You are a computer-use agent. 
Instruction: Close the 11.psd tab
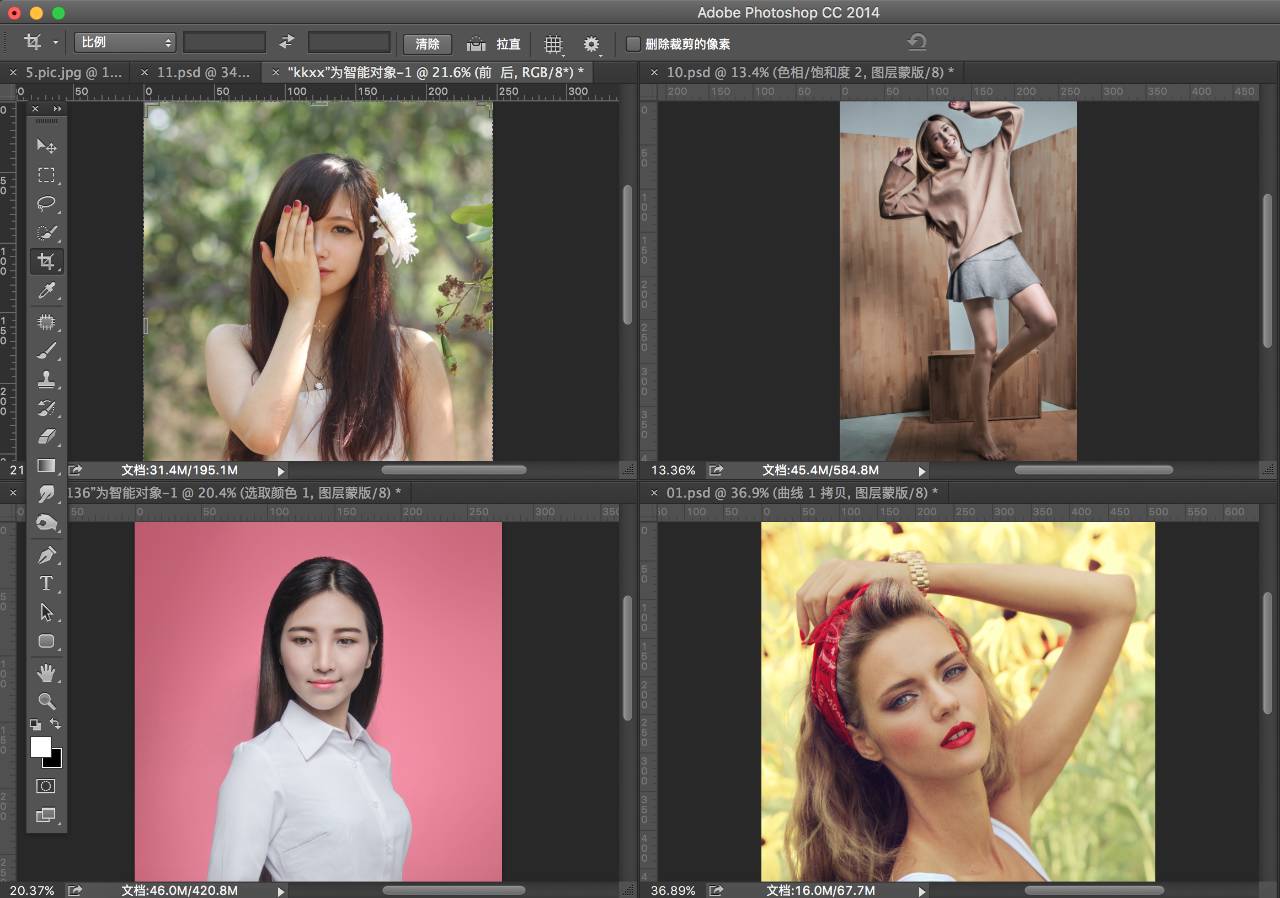[x=145, y=72]
